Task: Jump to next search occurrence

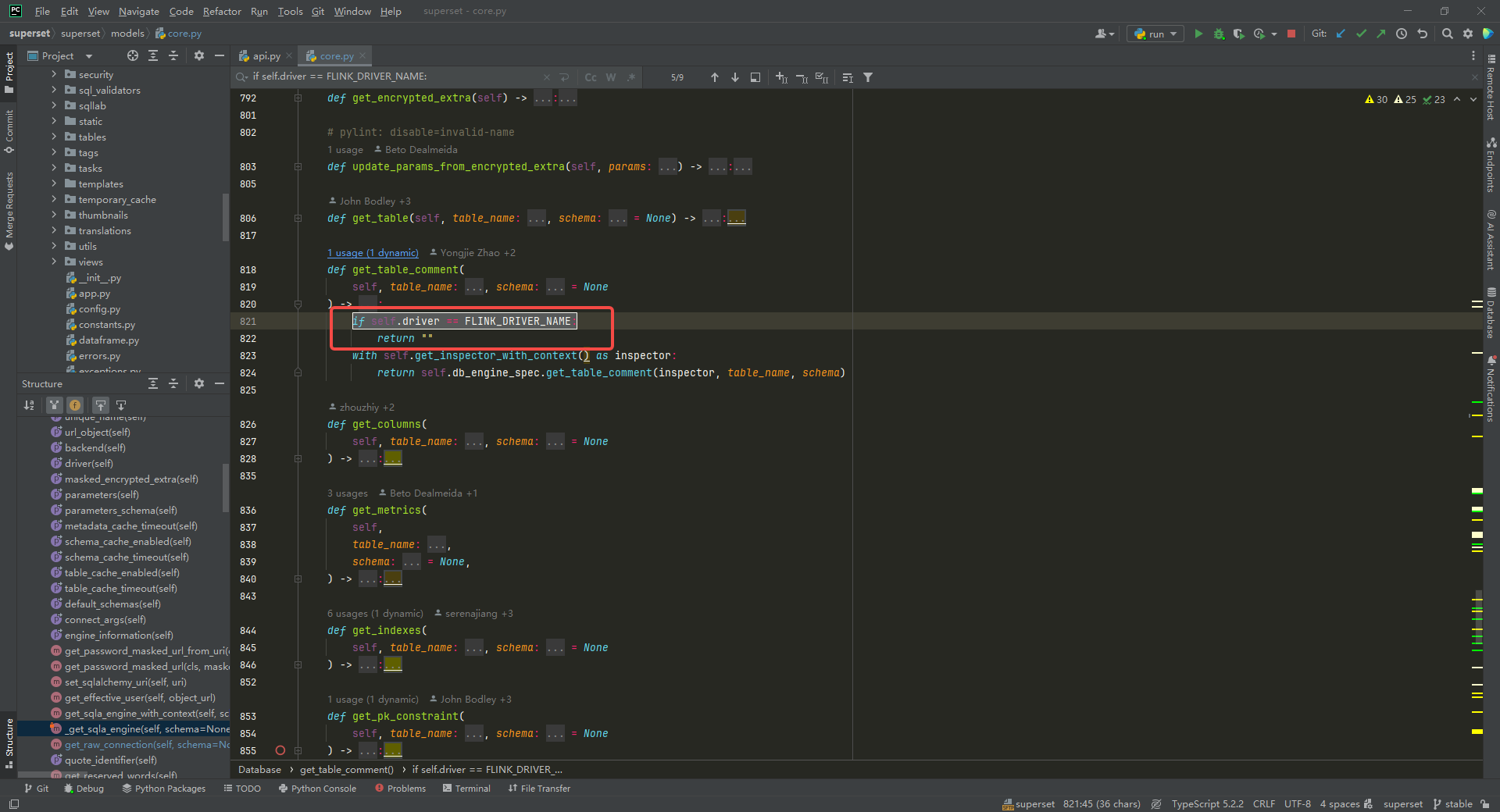Action: [735, 77]
